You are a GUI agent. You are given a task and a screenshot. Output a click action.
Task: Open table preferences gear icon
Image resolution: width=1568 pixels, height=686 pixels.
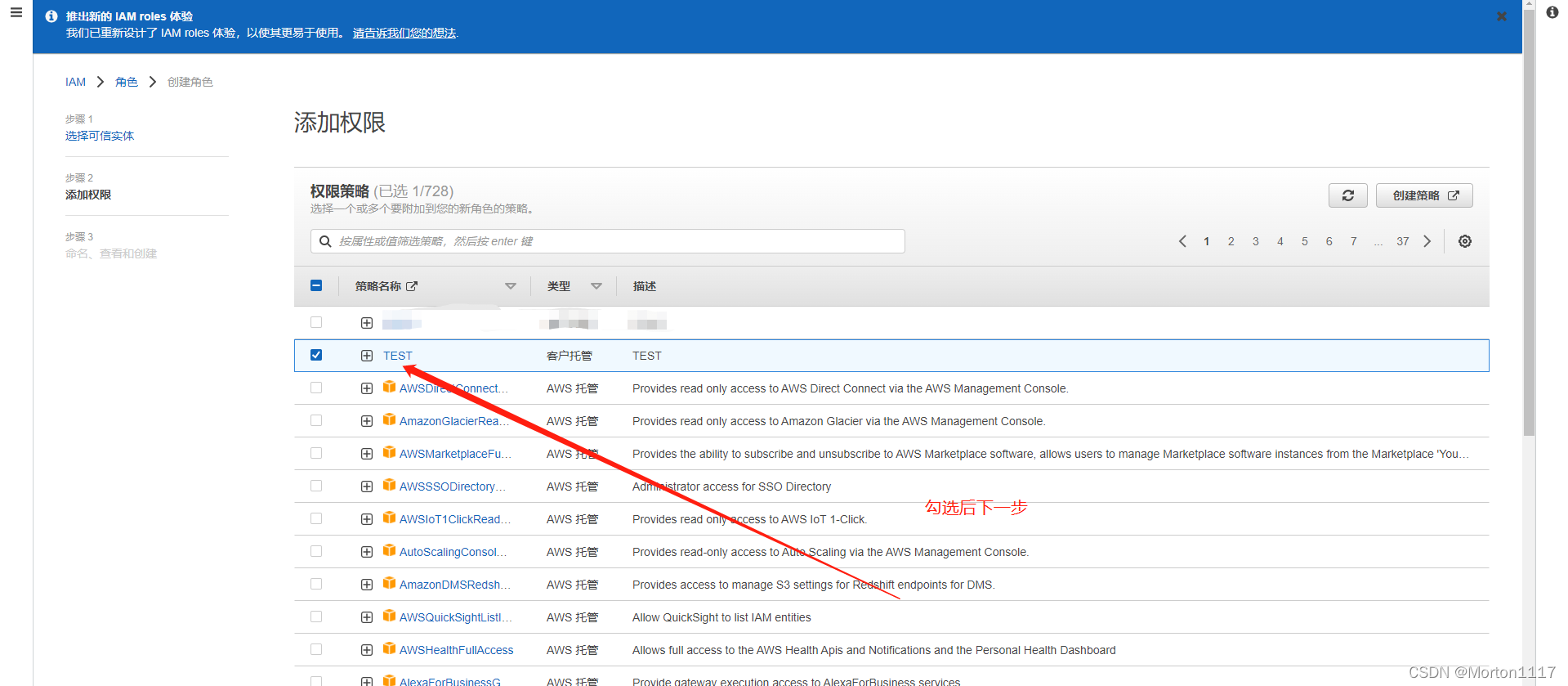[x=1465, y=241]
